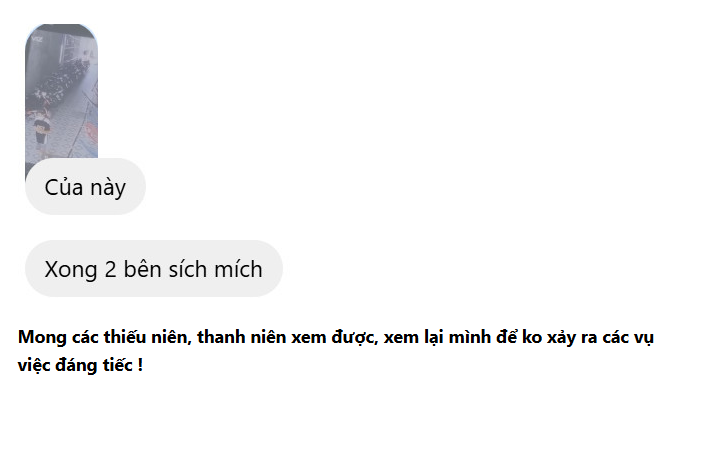Click the top of the thumbnail image

pyautogui.click(x=61, y=35)
